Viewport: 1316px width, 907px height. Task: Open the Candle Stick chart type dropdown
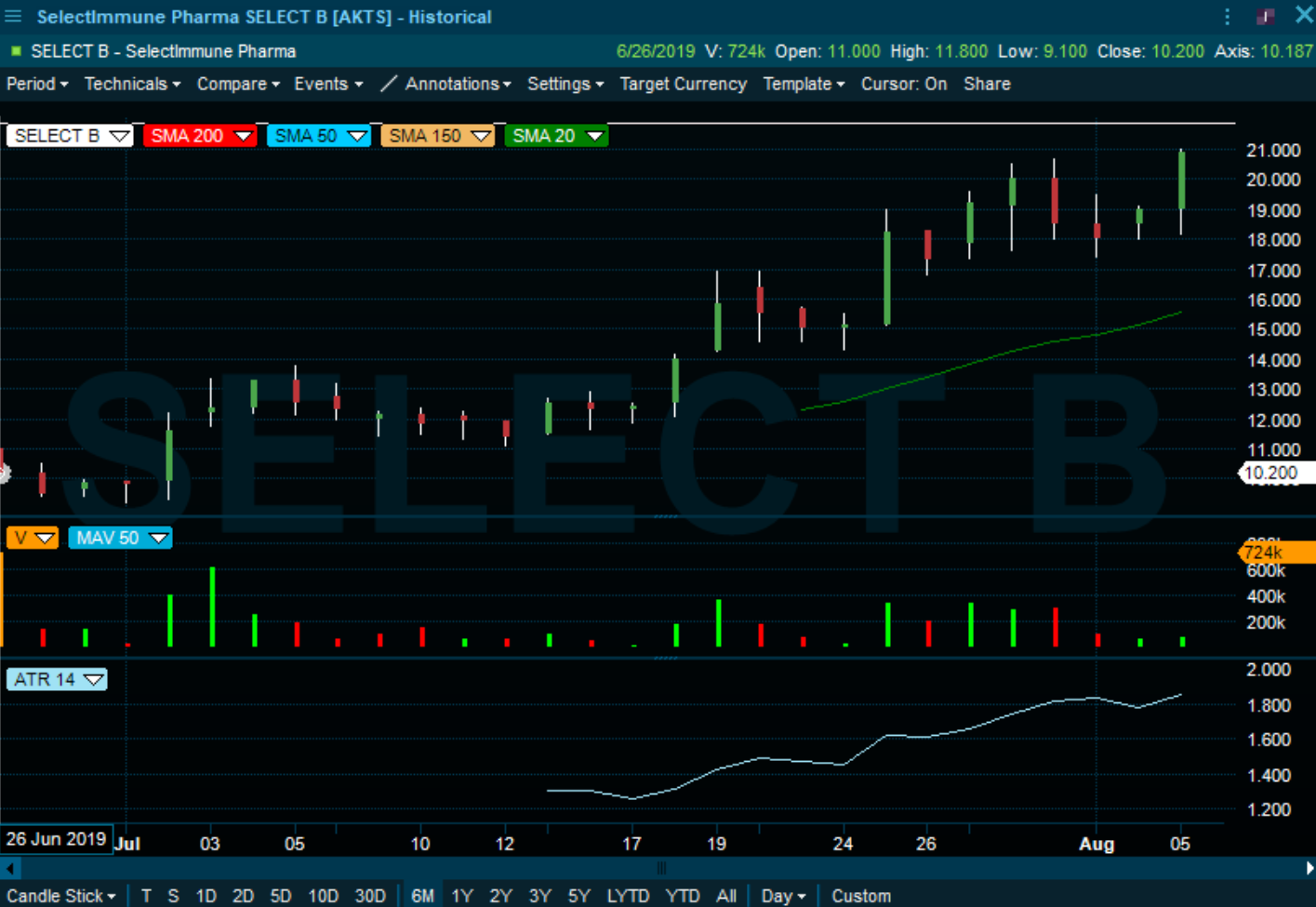tap(61, 896)
